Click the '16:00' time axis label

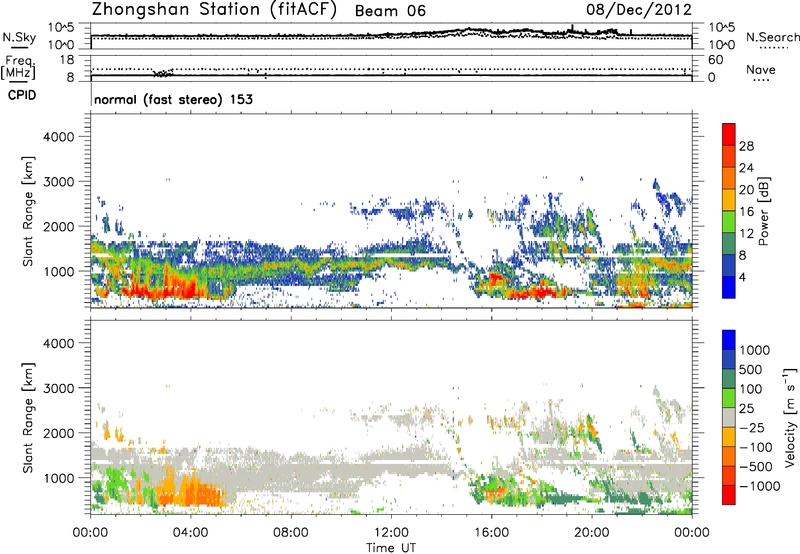pyautogui.click(x=491, y=533)
